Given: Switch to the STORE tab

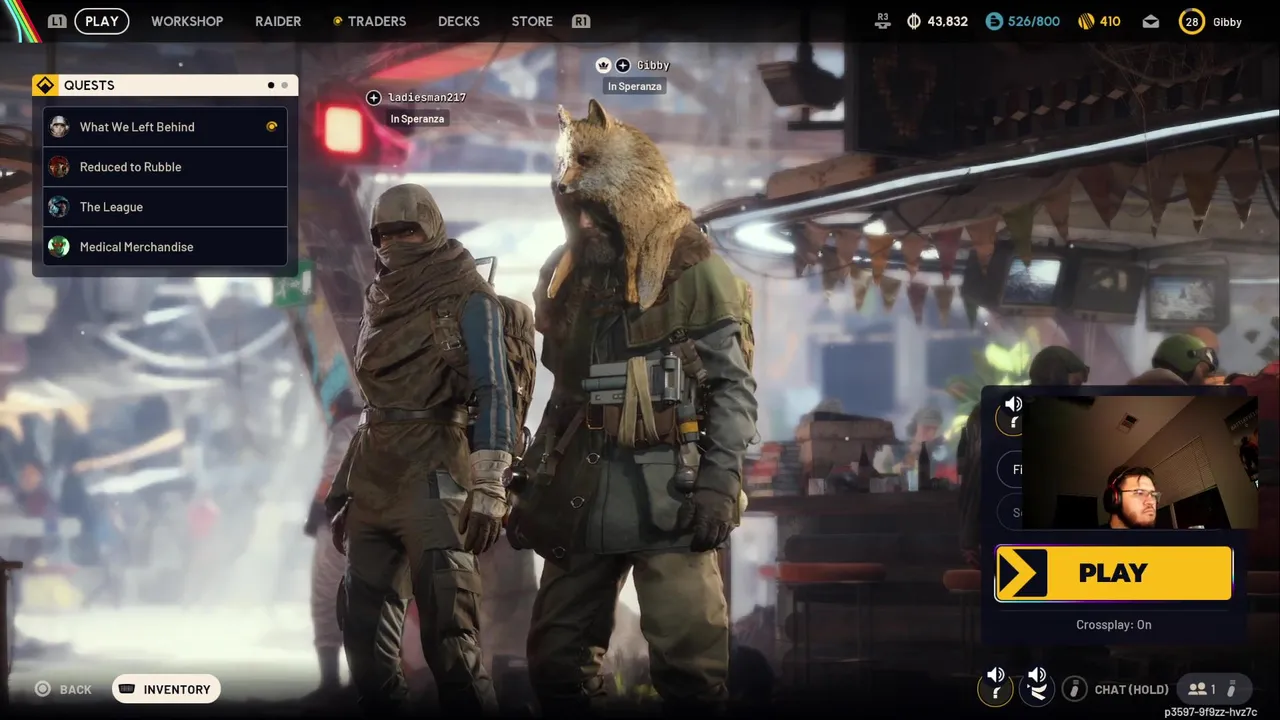Looking at the screenshot, I should 532,21.
